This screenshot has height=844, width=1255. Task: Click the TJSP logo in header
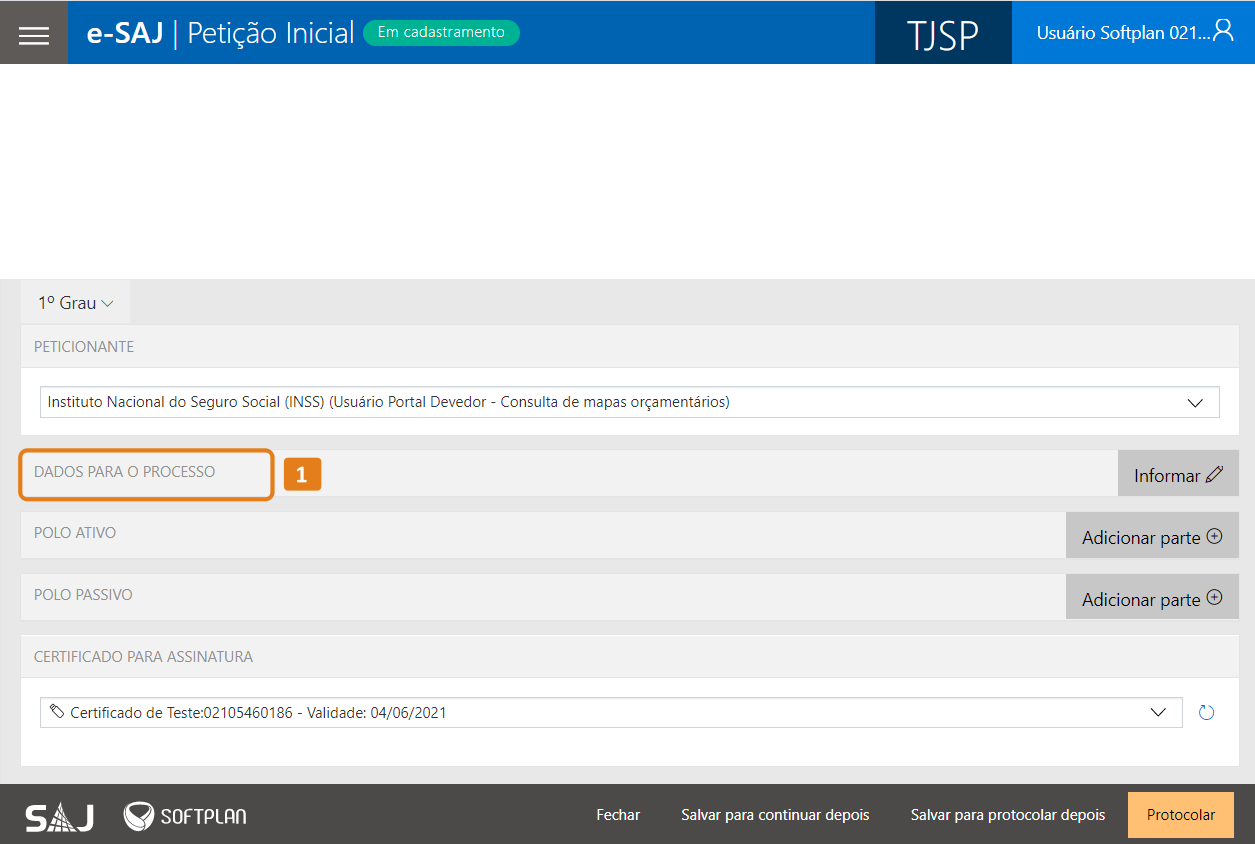[943, 33]
